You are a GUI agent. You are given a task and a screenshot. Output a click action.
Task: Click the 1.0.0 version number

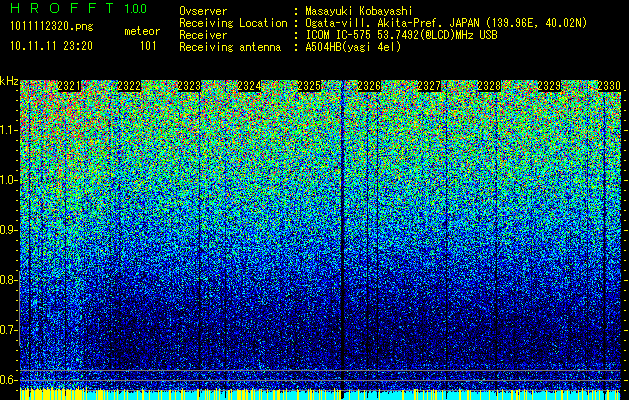tap(135, 8)
